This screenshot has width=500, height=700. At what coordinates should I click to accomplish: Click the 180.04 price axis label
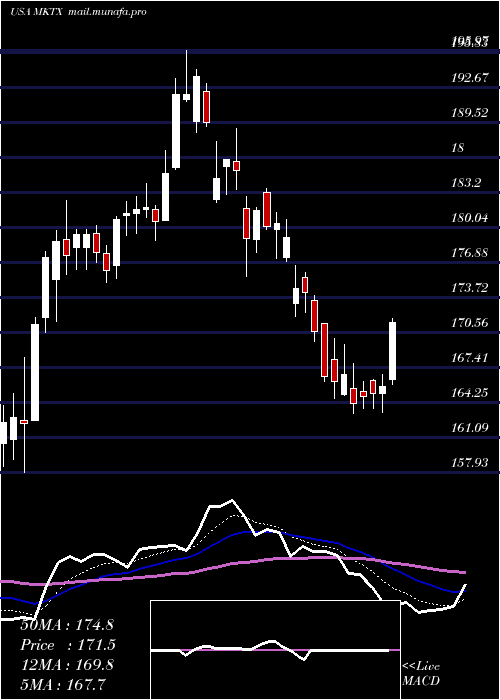click(x=469, y=218)
